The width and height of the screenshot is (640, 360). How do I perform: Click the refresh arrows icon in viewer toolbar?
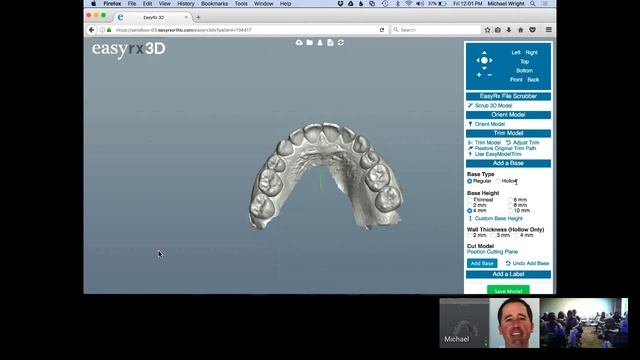click(x=341, y=42)
